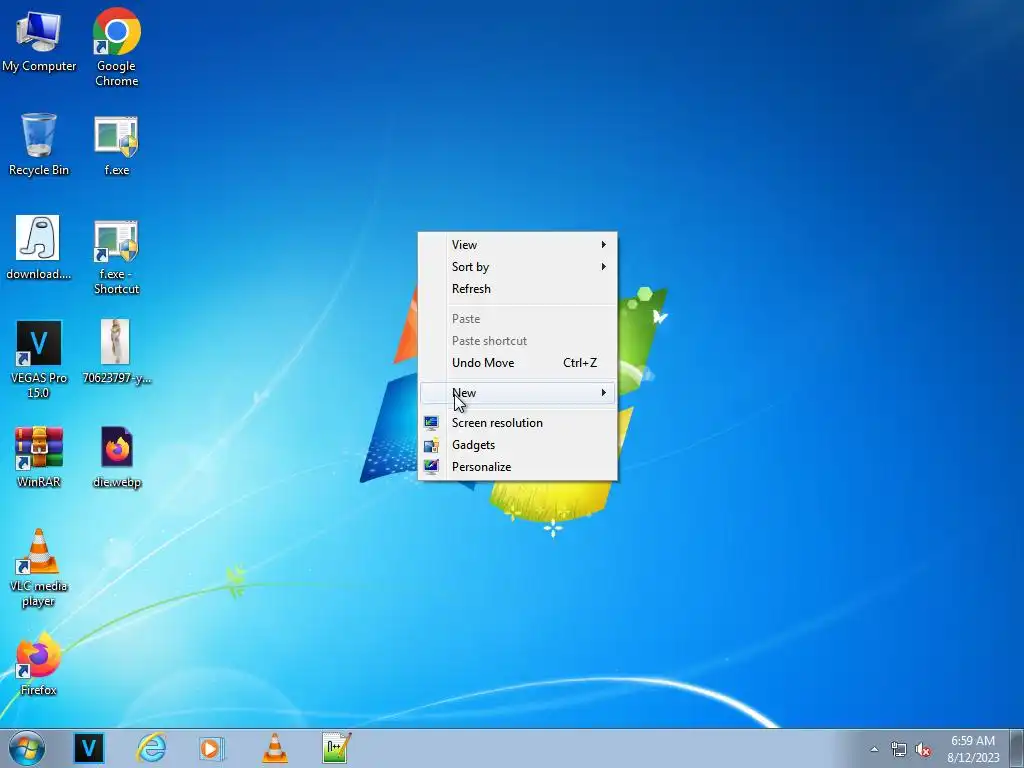
Task: Launch VEGAS Pro from the taskbar
Action: pos(89,748)
